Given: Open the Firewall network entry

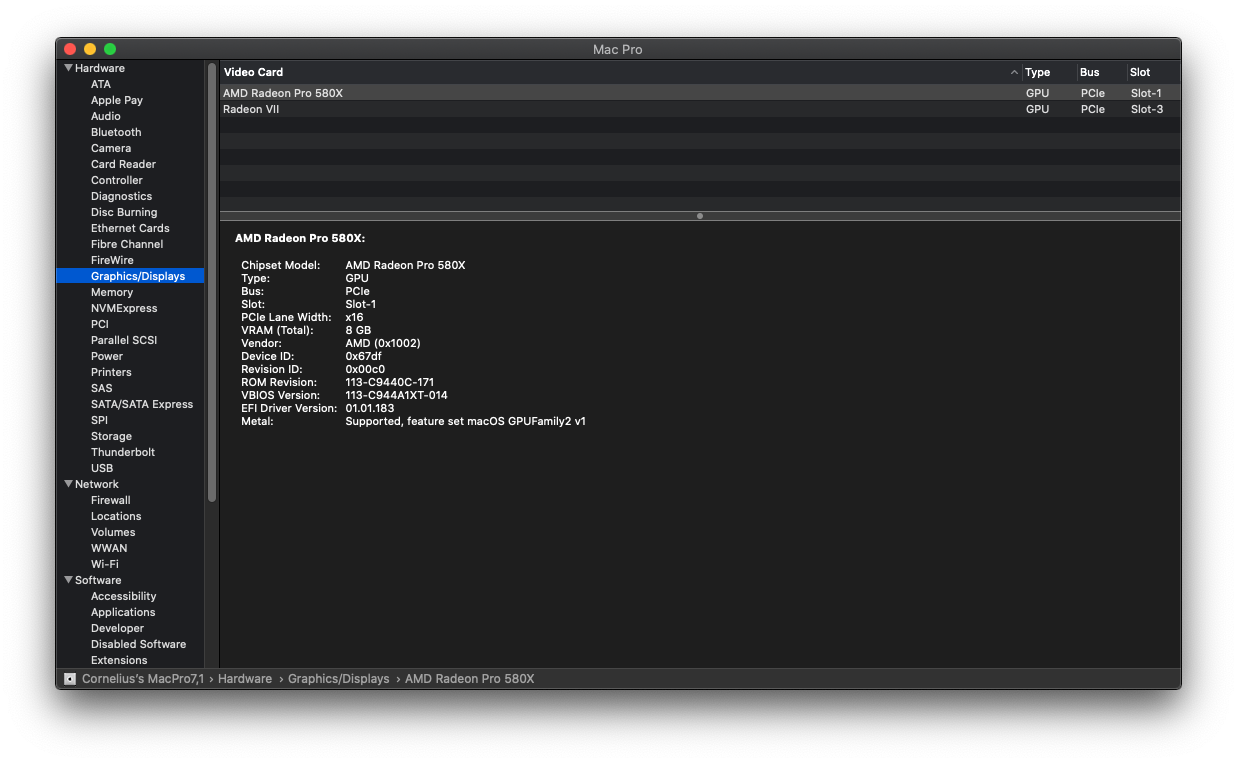Looking at the screenshot, I should pyautogui.click(x=111, y=500).
